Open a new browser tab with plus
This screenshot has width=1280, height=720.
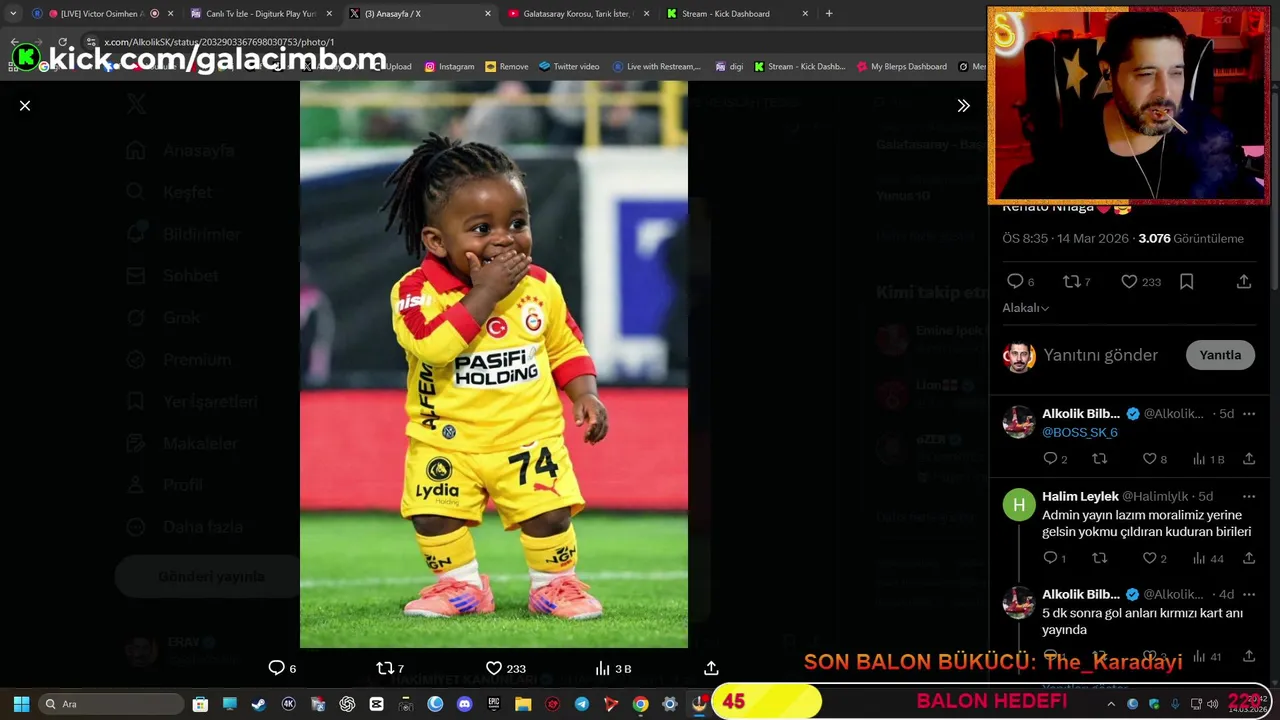point(829,14)
